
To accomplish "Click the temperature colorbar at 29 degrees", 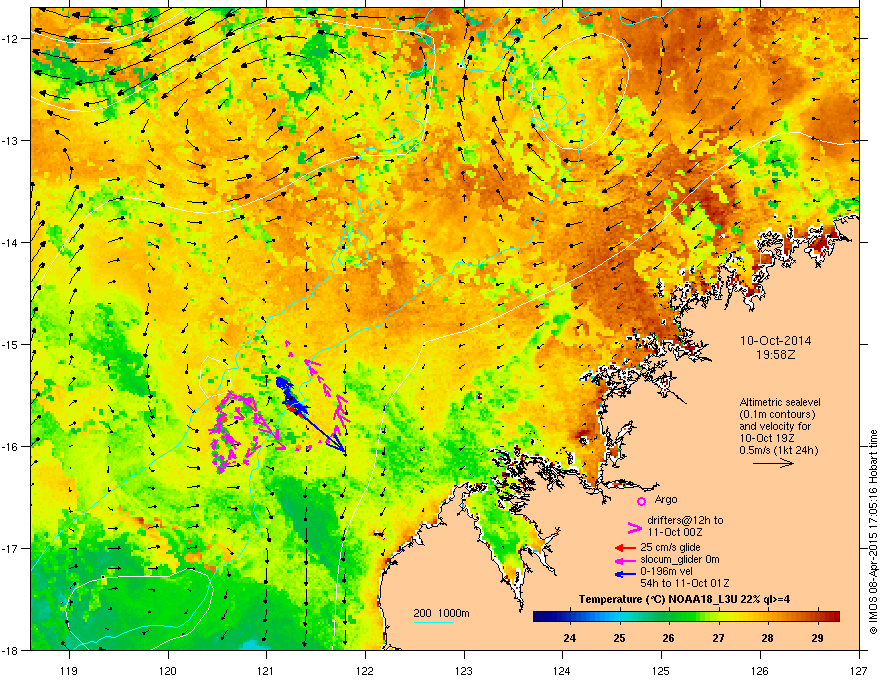I will (x=817, y=617).
